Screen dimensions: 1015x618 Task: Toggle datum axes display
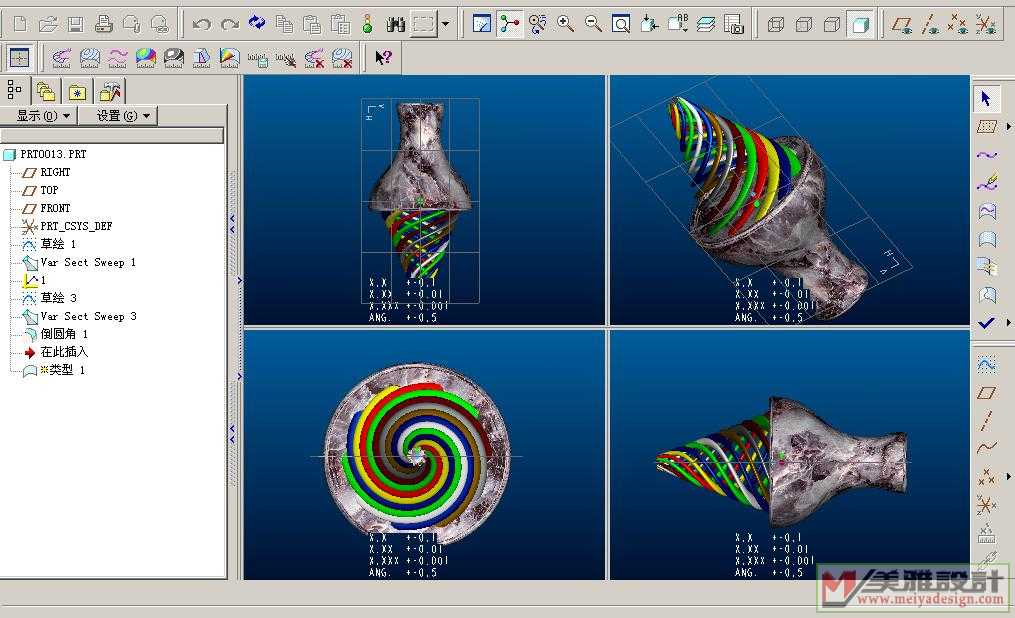(930, 25)
